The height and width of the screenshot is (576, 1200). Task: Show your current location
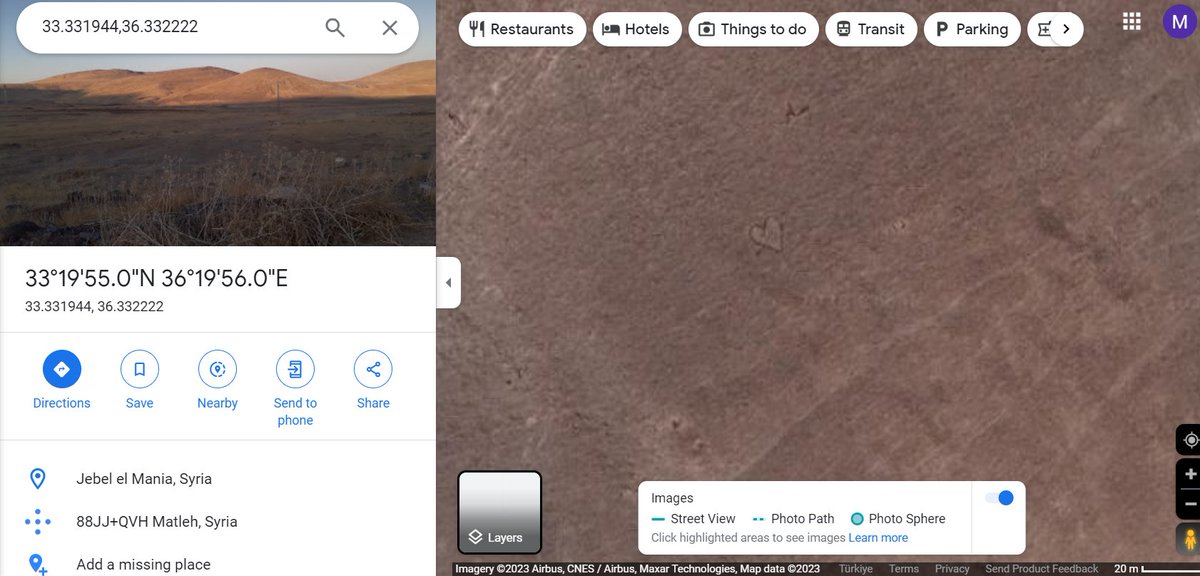point(1190,440)
